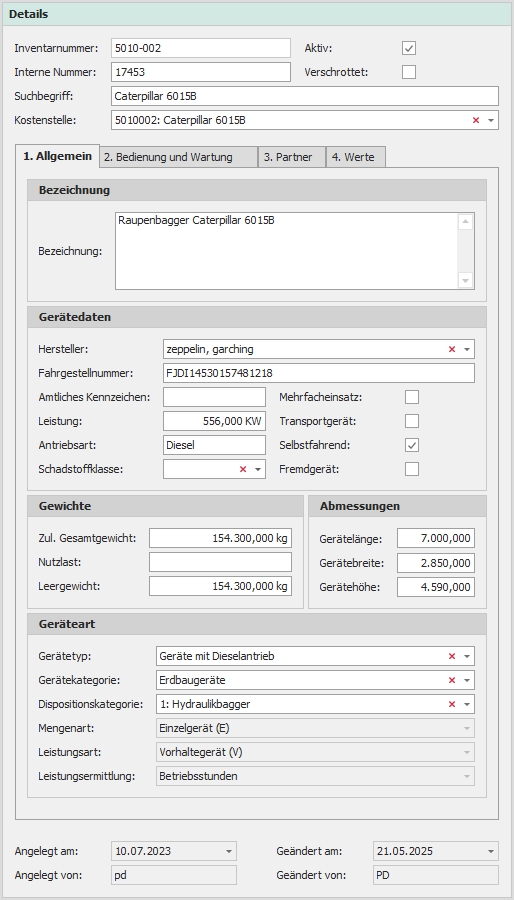Open the Leistungsermittlung dropdown arrow
514x900 pixels.
pyautogui.click(x=467, y=777)
